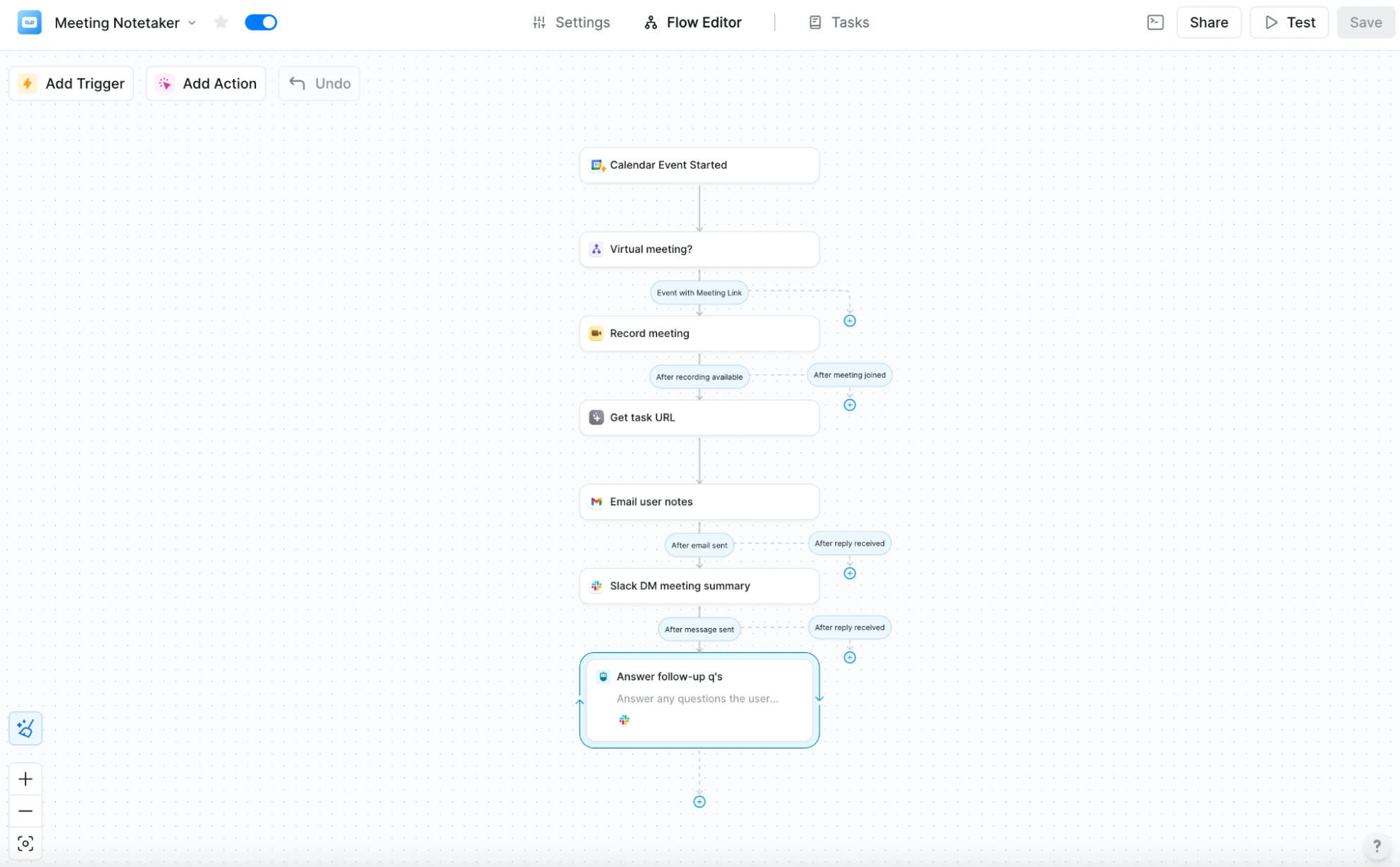The image size is (1400, 867).
Task: Click Add Action button
Action: pyautogui.click(x=206, y=83)
